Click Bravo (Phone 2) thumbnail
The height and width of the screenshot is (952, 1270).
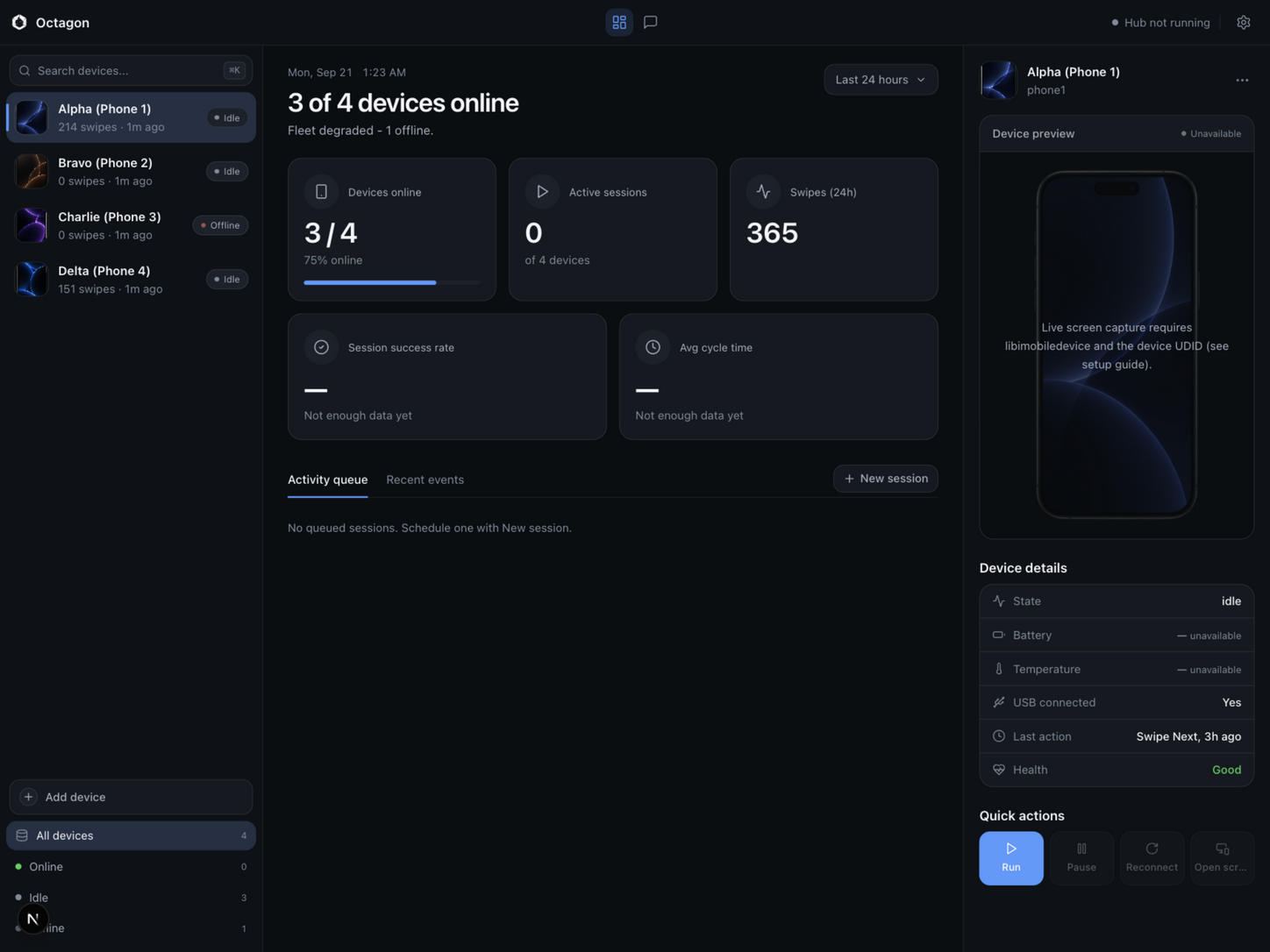[x=32, y=172]
